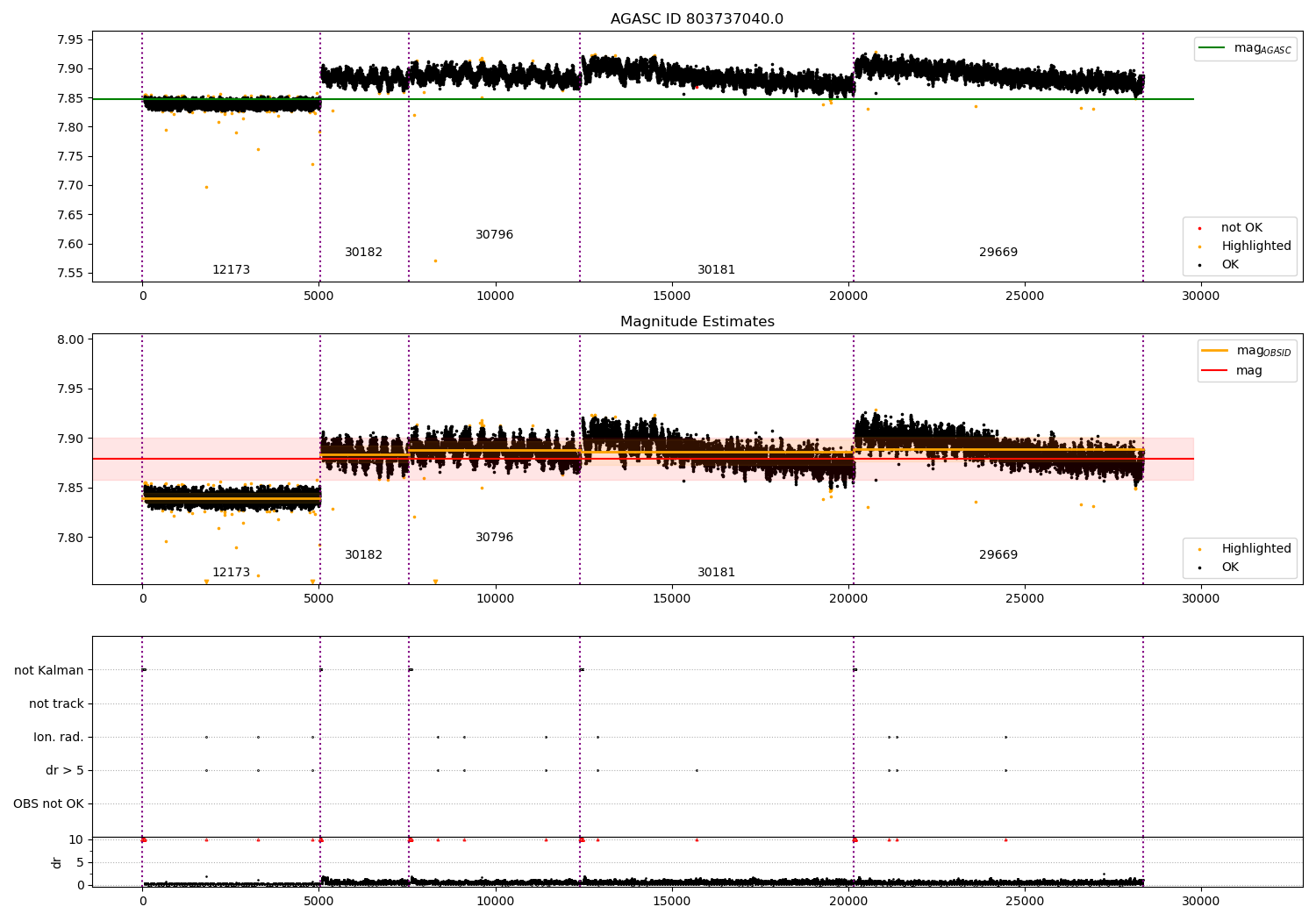Click the 'not Kalman' axis label
Screen dimensions: 1316x921
coord(49,671)
